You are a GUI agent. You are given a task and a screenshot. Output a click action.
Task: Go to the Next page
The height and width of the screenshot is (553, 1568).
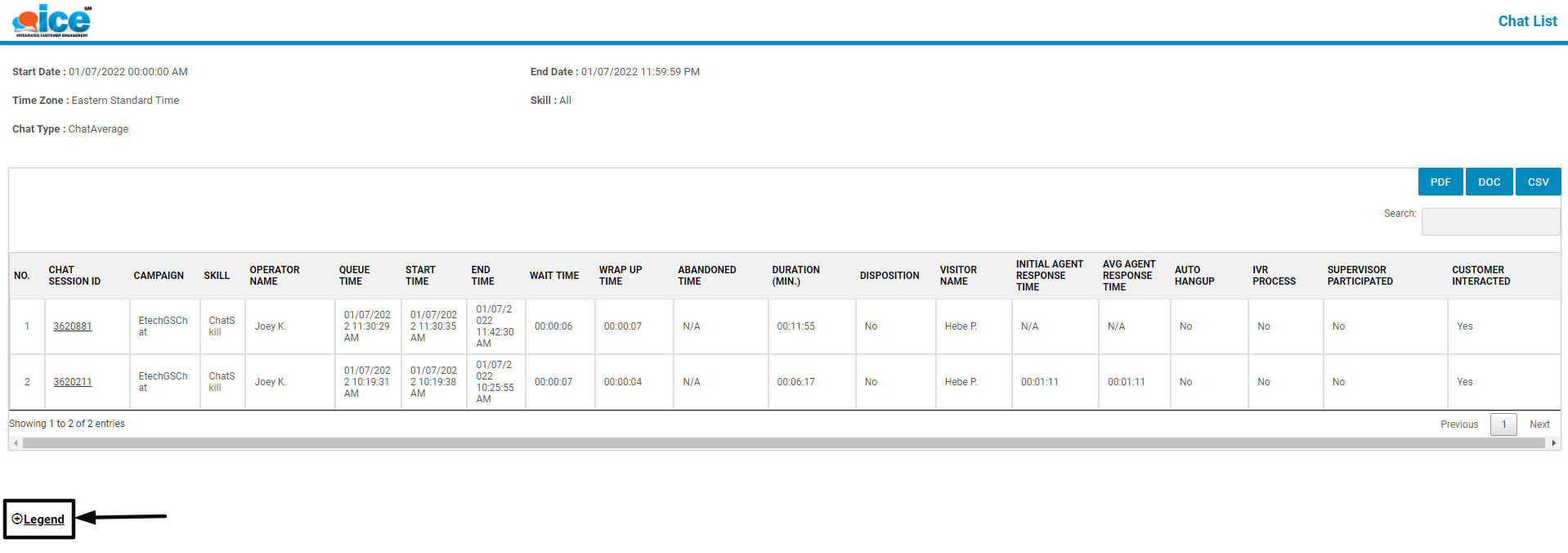click(x=1539, y=425)
